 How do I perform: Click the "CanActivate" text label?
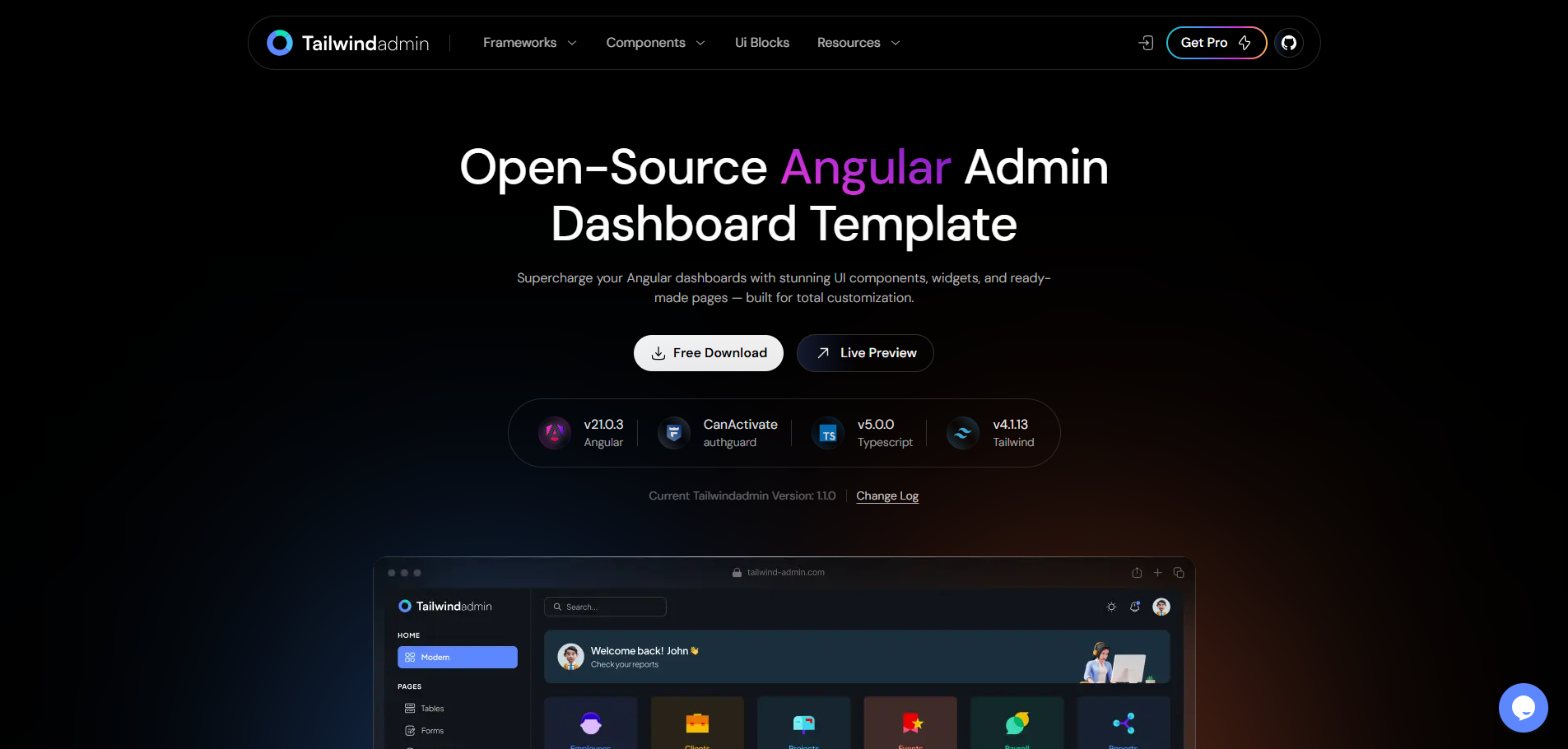pyautogui.click(x=741, y=425)
